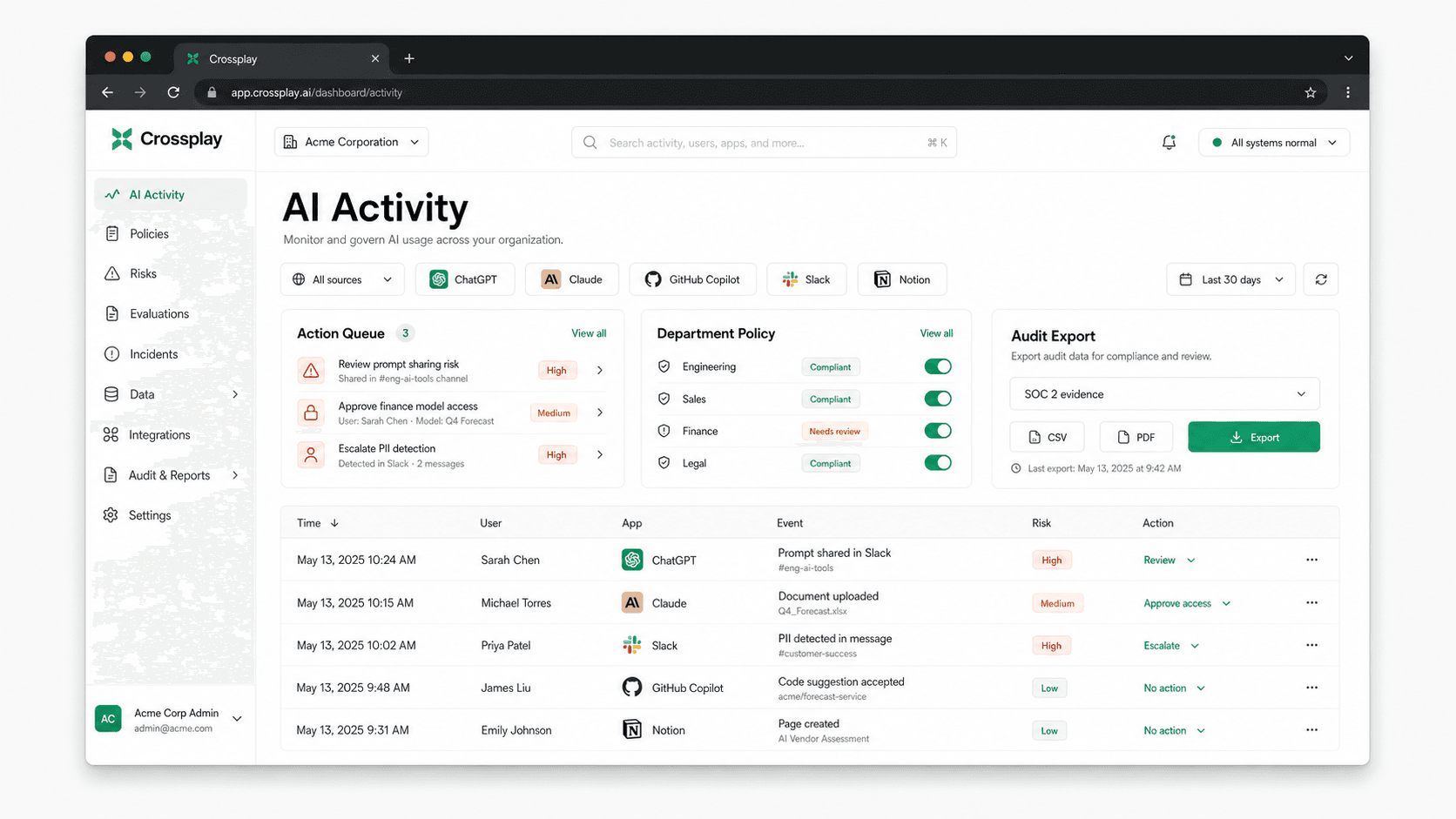The height and width of the screenshot is (819, 1456).
Task: Filter by GitHub Copilot source
Action: pyautogui.click(x=693, y=279)
